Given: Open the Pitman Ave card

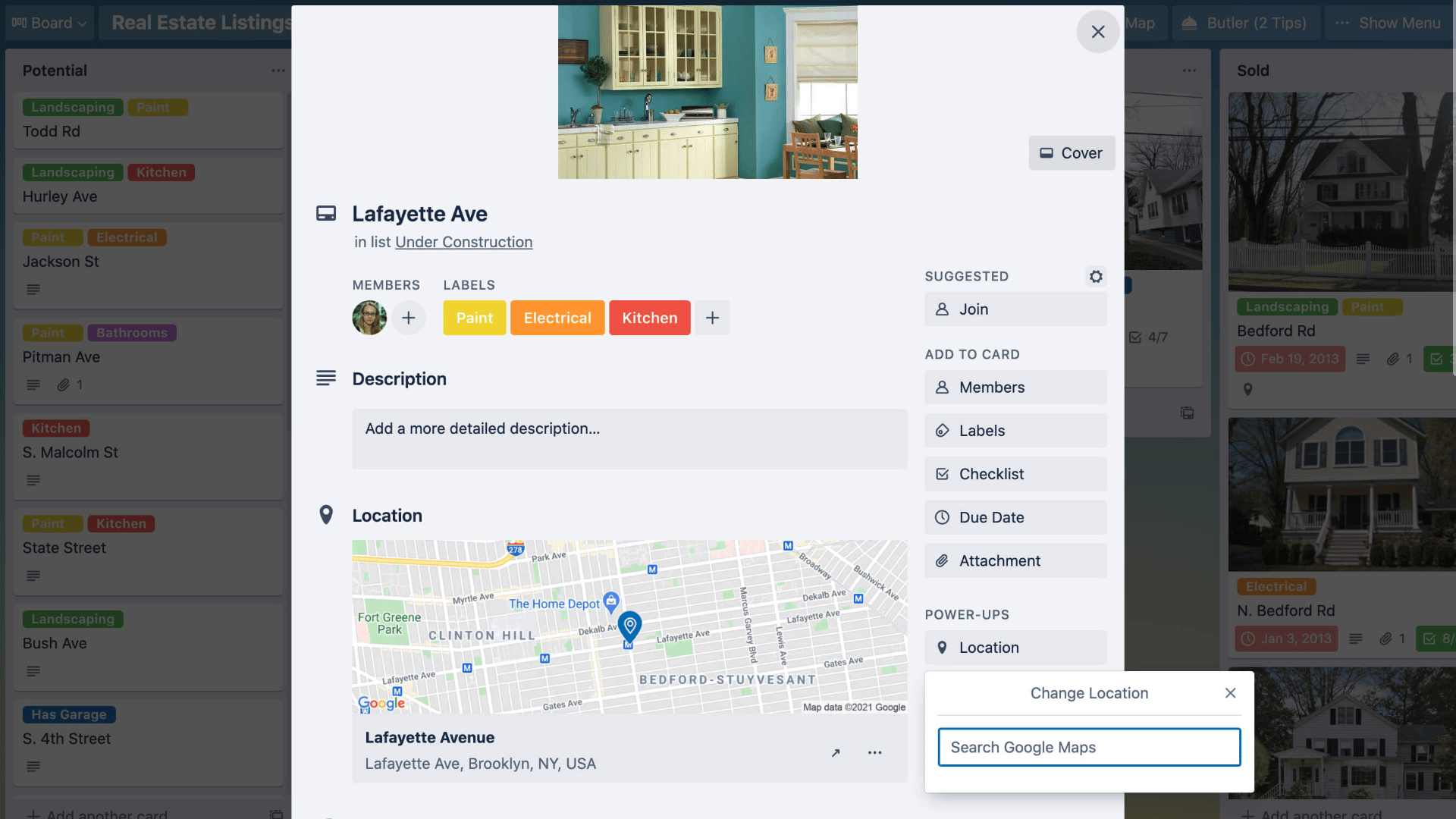Looking at the screenshot, I should (148, 361).
